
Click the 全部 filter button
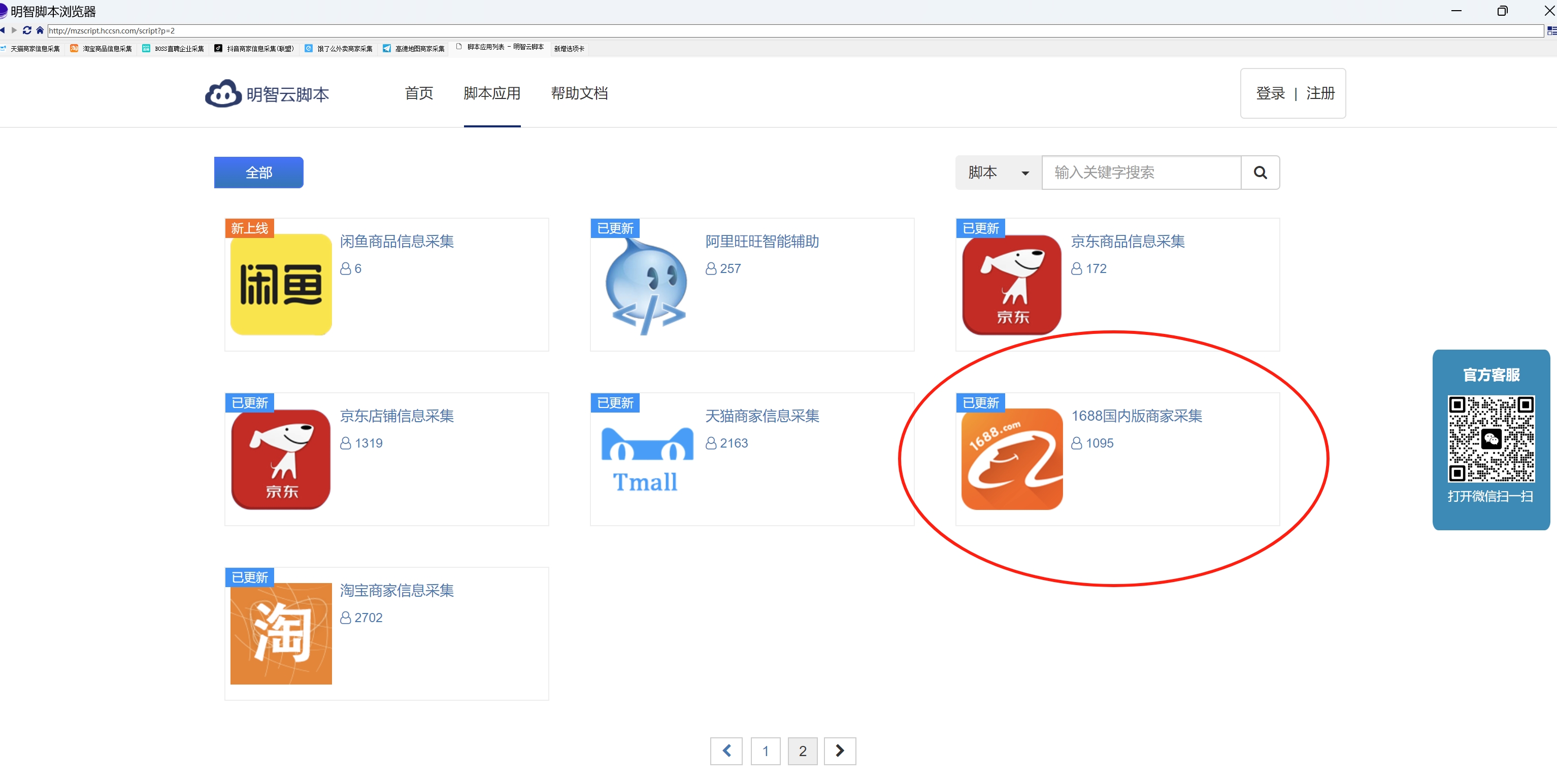259,173
